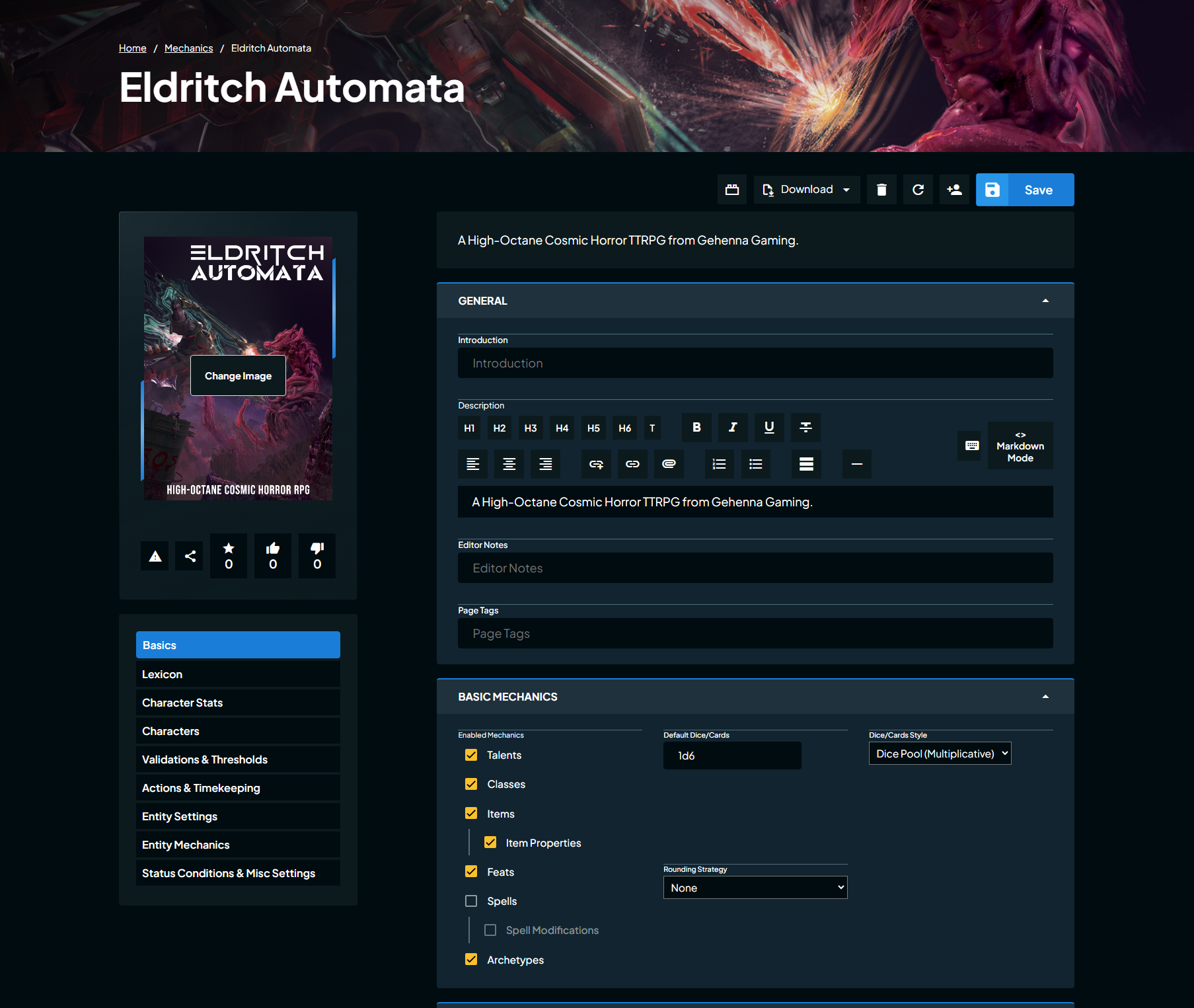The height and width of the screenshot is (1008, 1194).
Task: Click the add user icon
Action: click(954, 190)
